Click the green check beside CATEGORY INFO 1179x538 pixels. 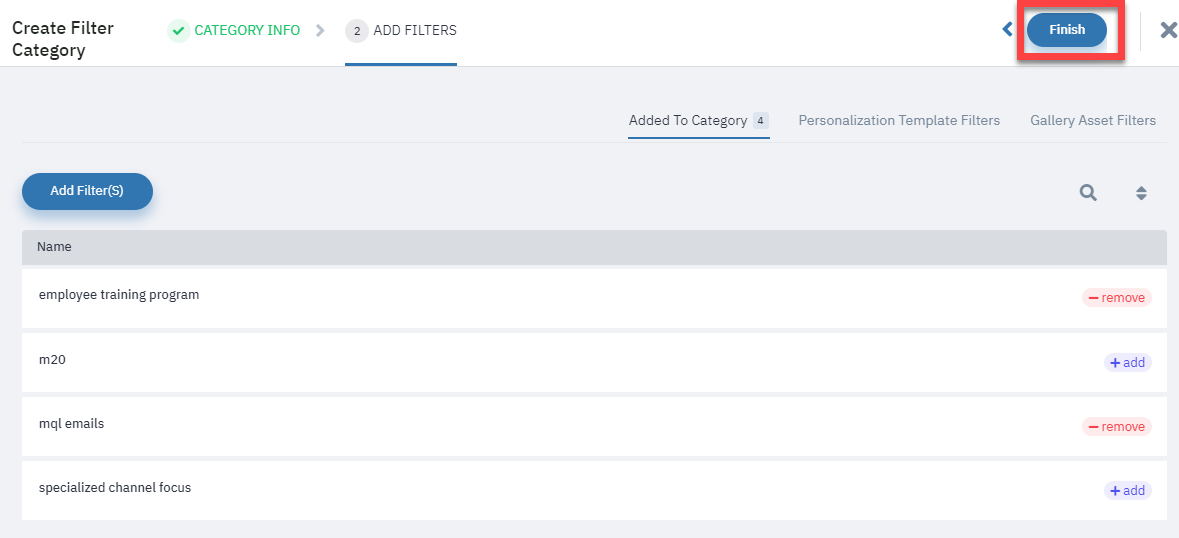coord(178,31)
